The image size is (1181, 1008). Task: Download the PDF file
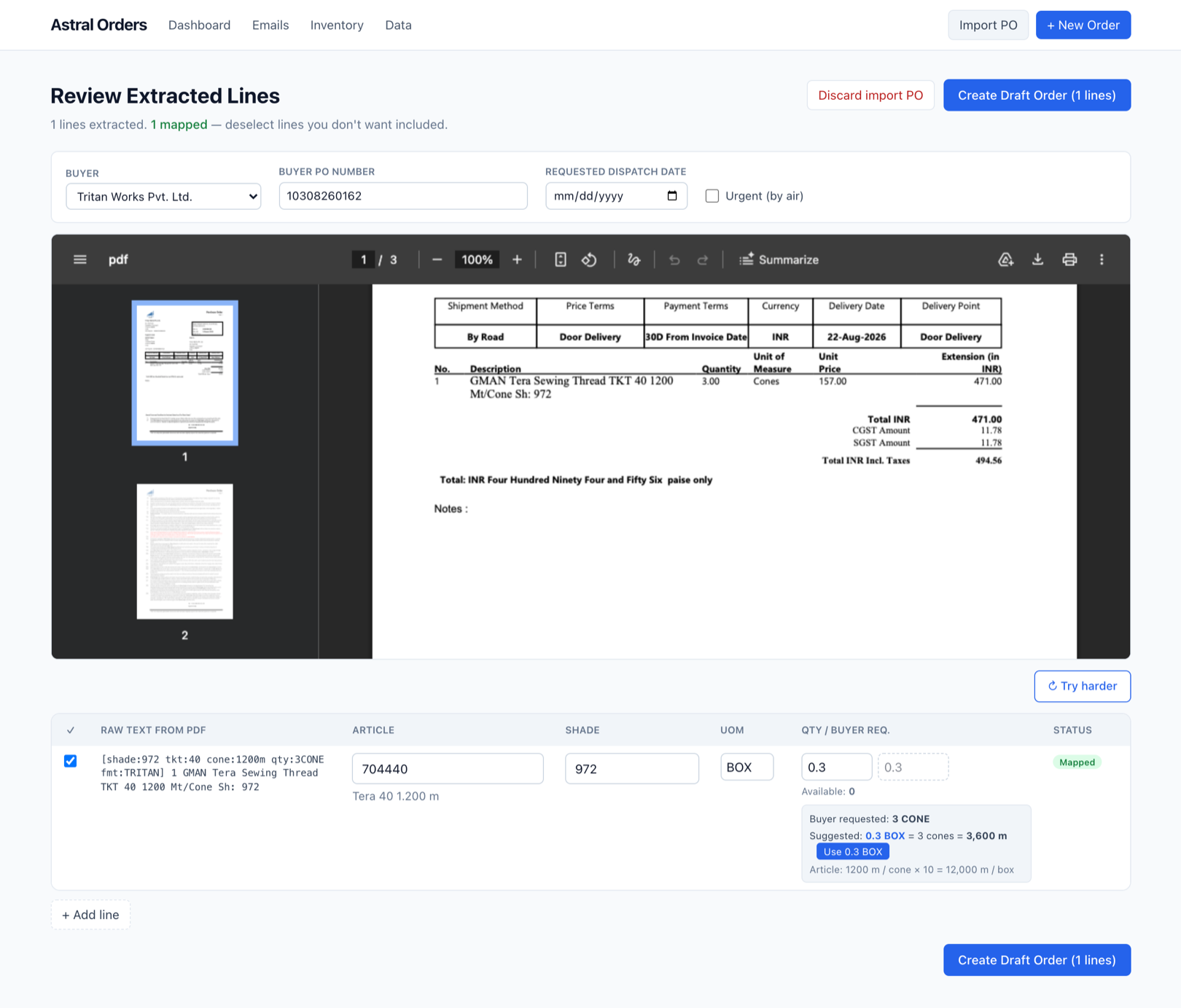[1037, 259]
